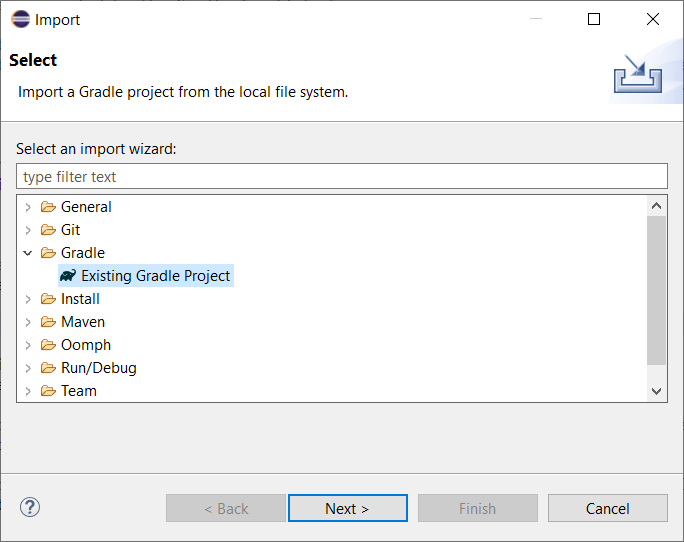Select the Install tree entry
This screenshot has width=684, height=542.
click(80, 299)
